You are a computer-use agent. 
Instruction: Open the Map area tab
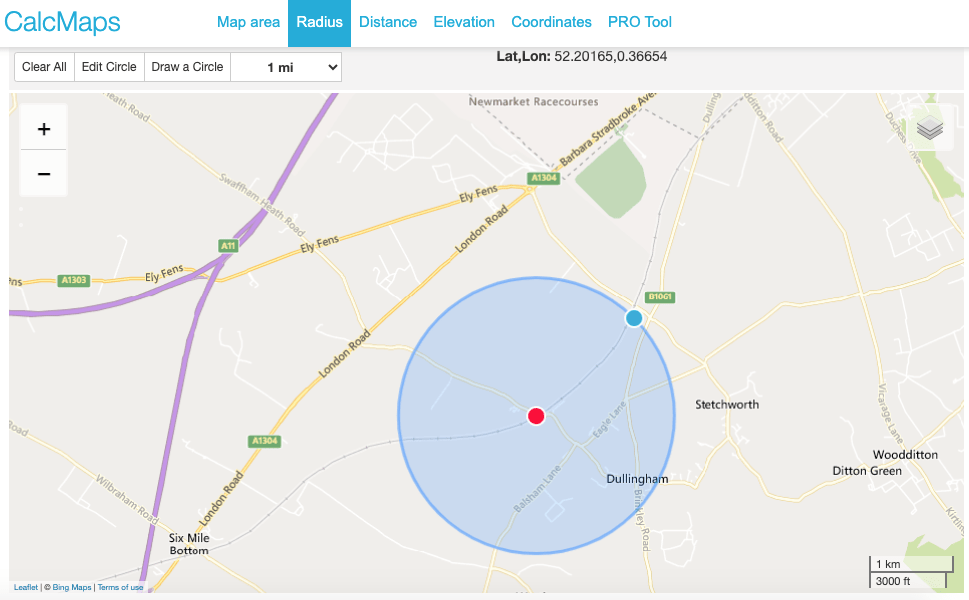248,22
